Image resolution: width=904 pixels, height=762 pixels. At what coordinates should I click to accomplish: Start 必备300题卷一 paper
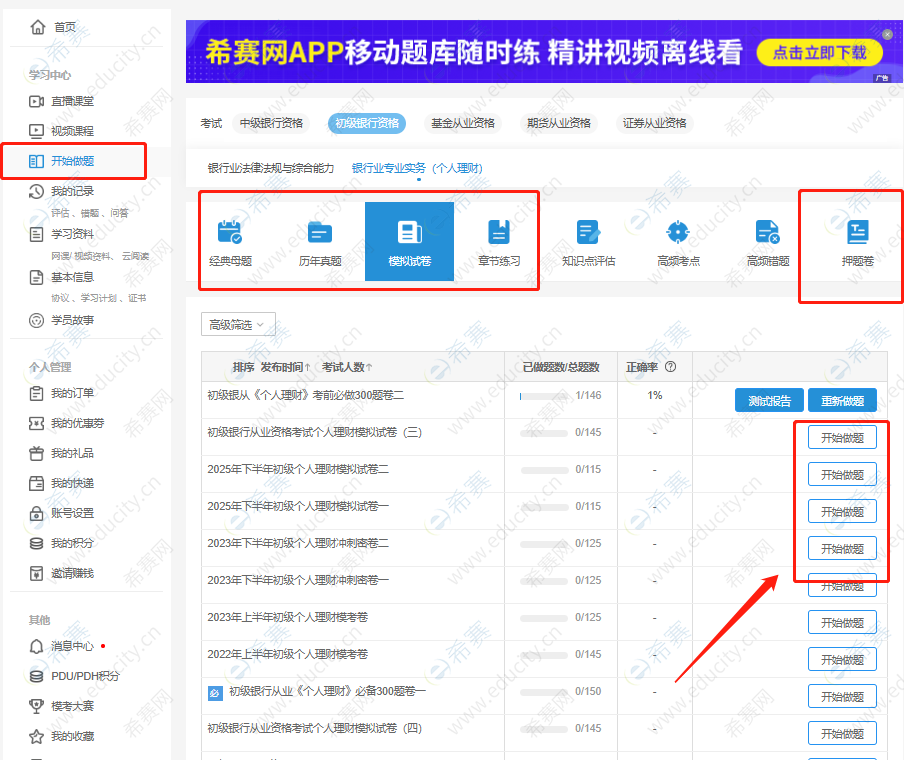pos(842,697)
